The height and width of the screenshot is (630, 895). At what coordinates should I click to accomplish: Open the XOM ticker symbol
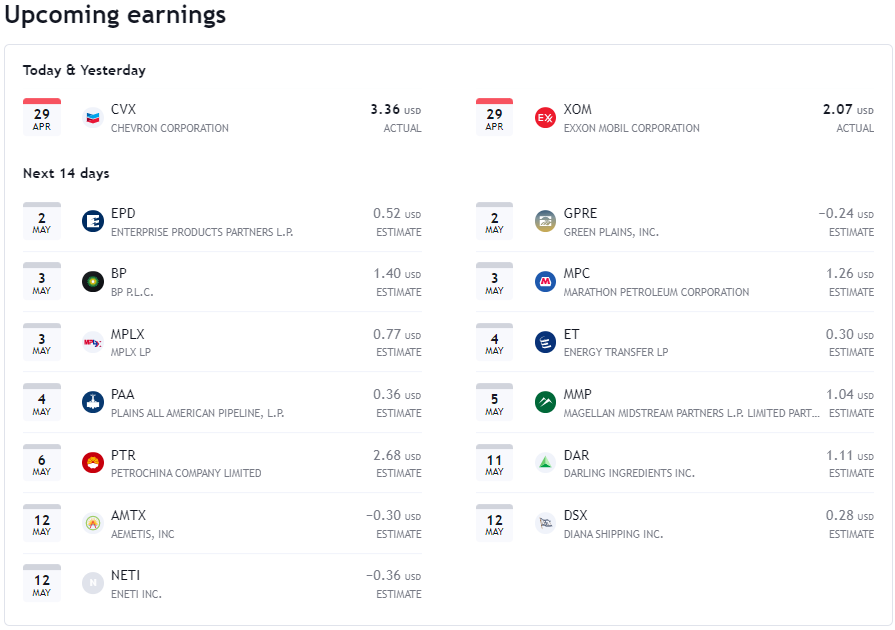[578, 109]
